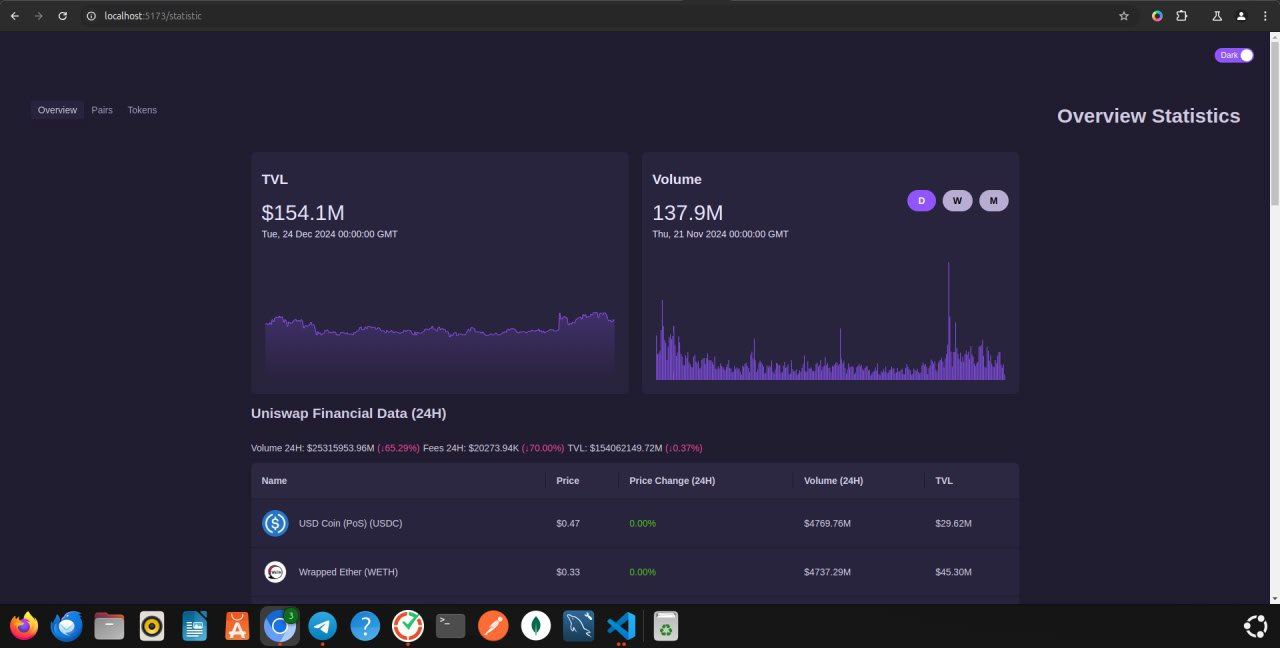Bookmark this page with the star icon
This screenshot has height=648, width=1280.
pos(1124,16)
